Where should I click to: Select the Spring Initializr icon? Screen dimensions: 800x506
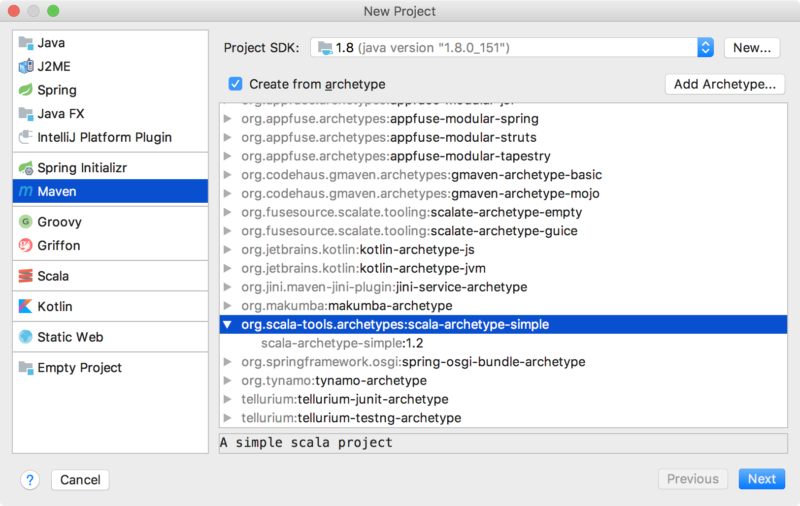click(x=26, y=167)
